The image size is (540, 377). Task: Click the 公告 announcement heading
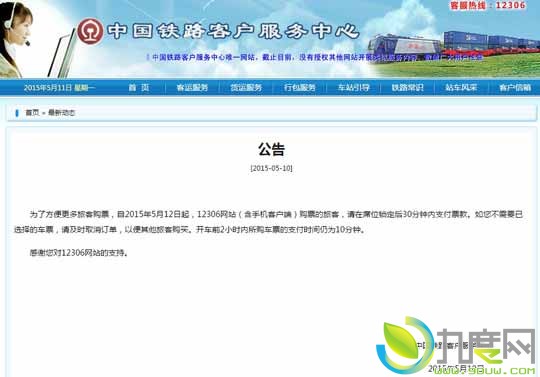pyautogui.click(x=271, y=149)
